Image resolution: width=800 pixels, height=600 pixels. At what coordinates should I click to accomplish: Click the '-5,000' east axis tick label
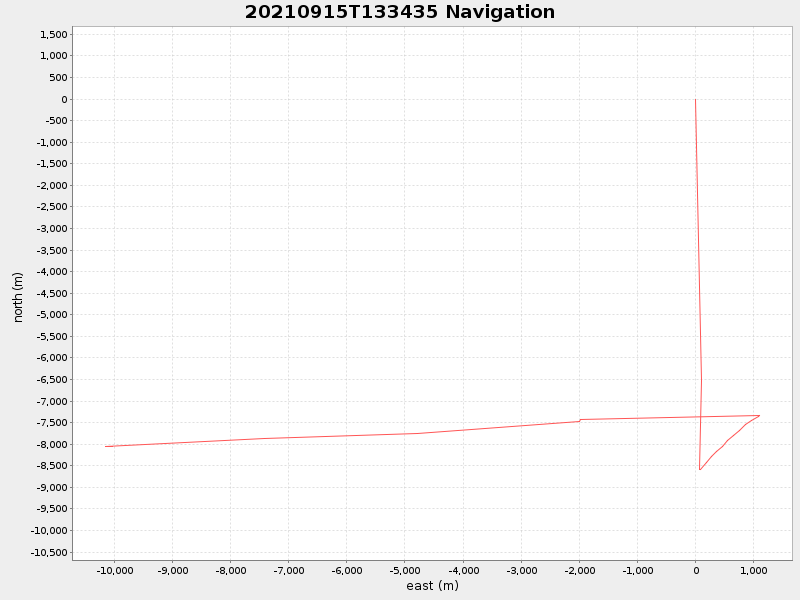[405, 570]
